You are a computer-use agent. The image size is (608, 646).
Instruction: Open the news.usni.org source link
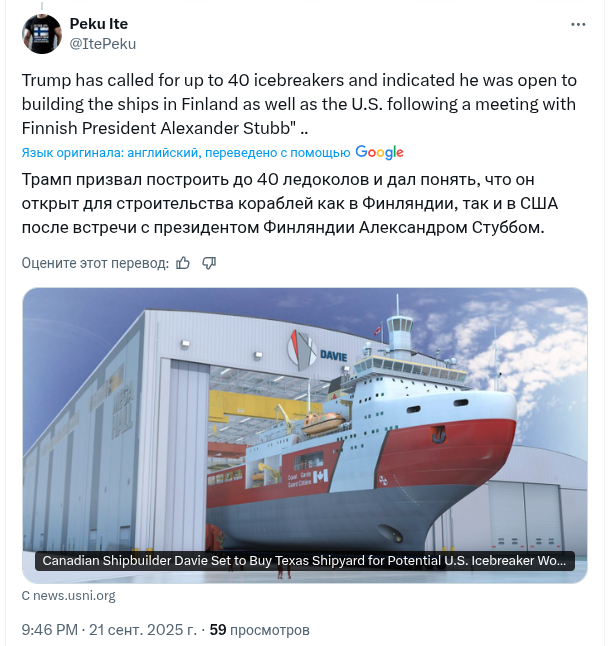tap(69, 596)
